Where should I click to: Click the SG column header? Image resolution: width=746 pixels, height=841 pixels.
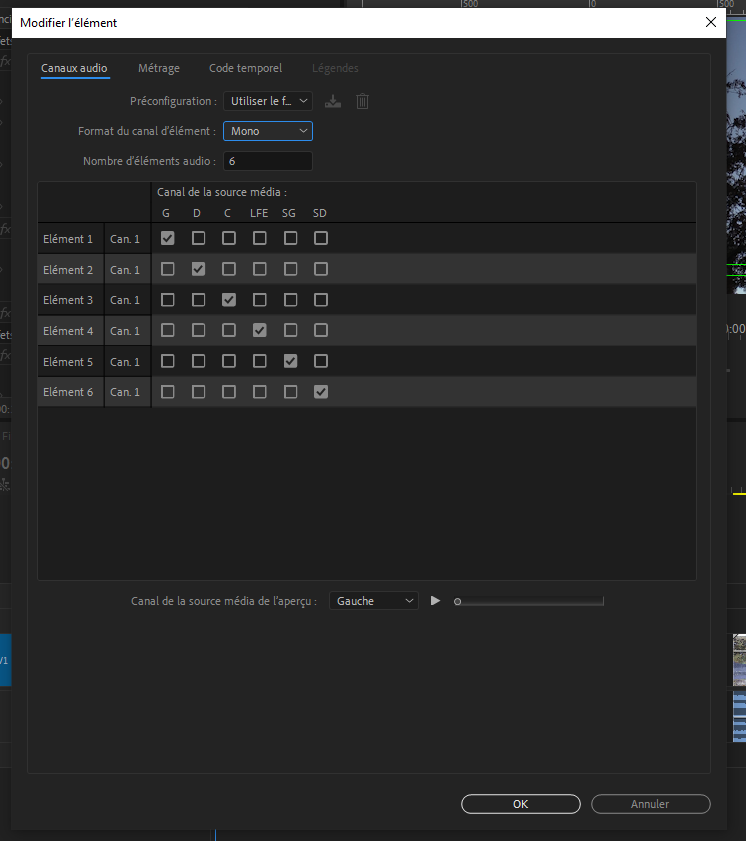(289, 213)
